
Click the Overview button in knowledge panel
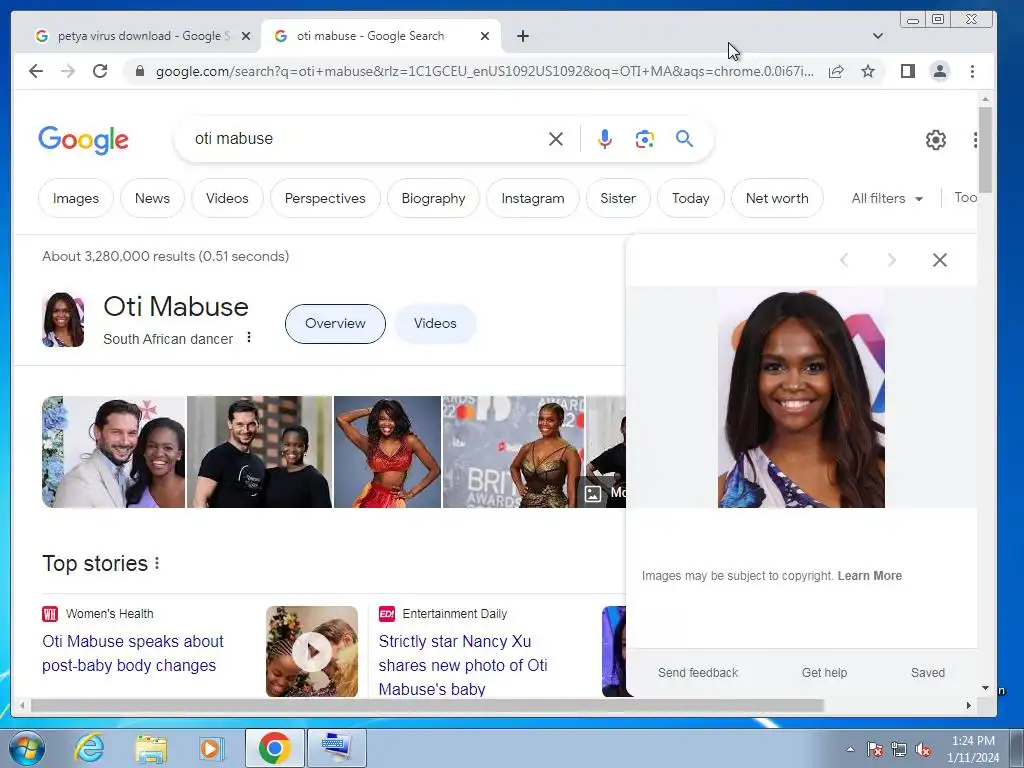(335, 323)
